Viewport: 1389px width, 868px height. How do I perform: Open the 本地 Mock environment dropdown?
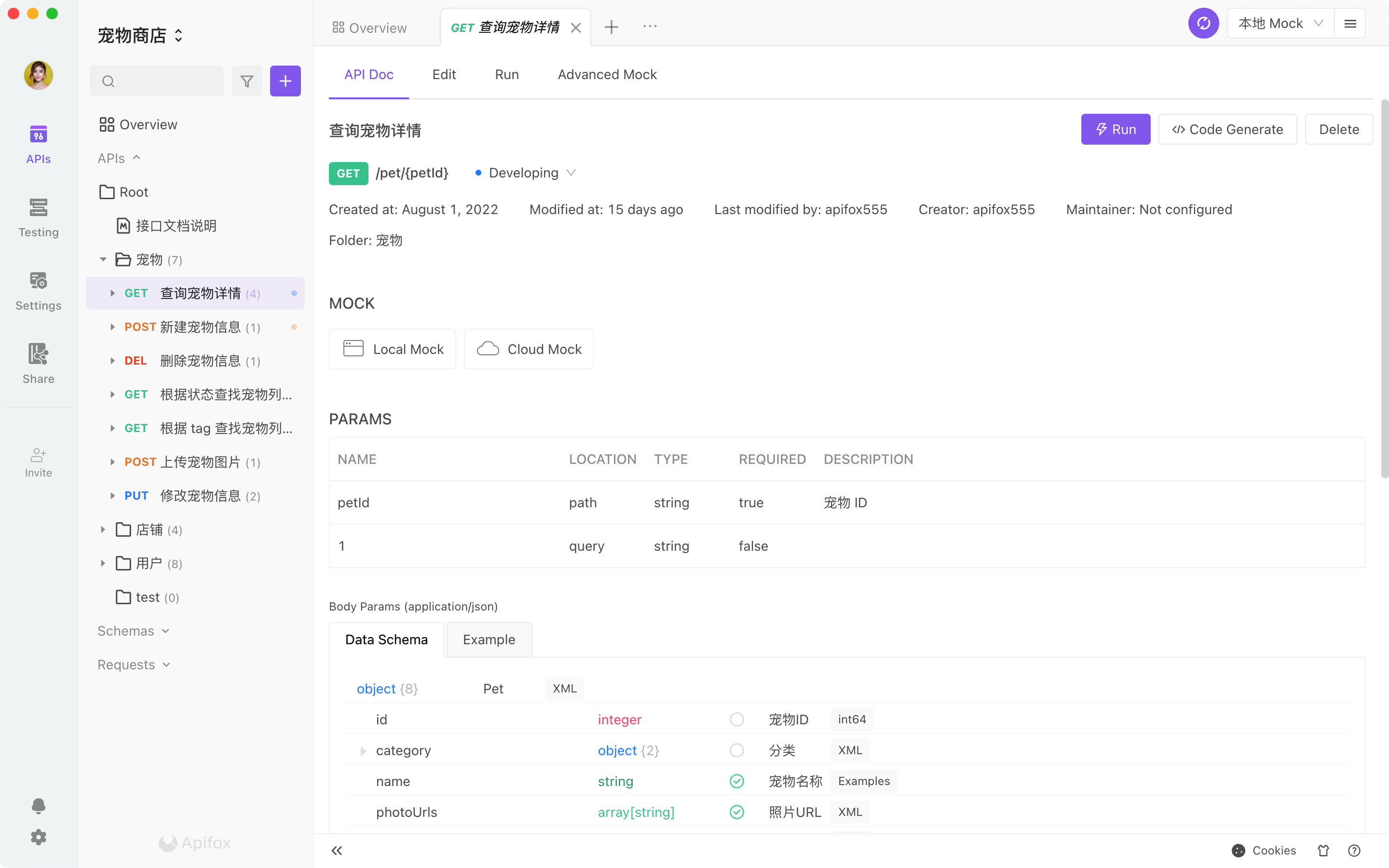click(1280, 24)
